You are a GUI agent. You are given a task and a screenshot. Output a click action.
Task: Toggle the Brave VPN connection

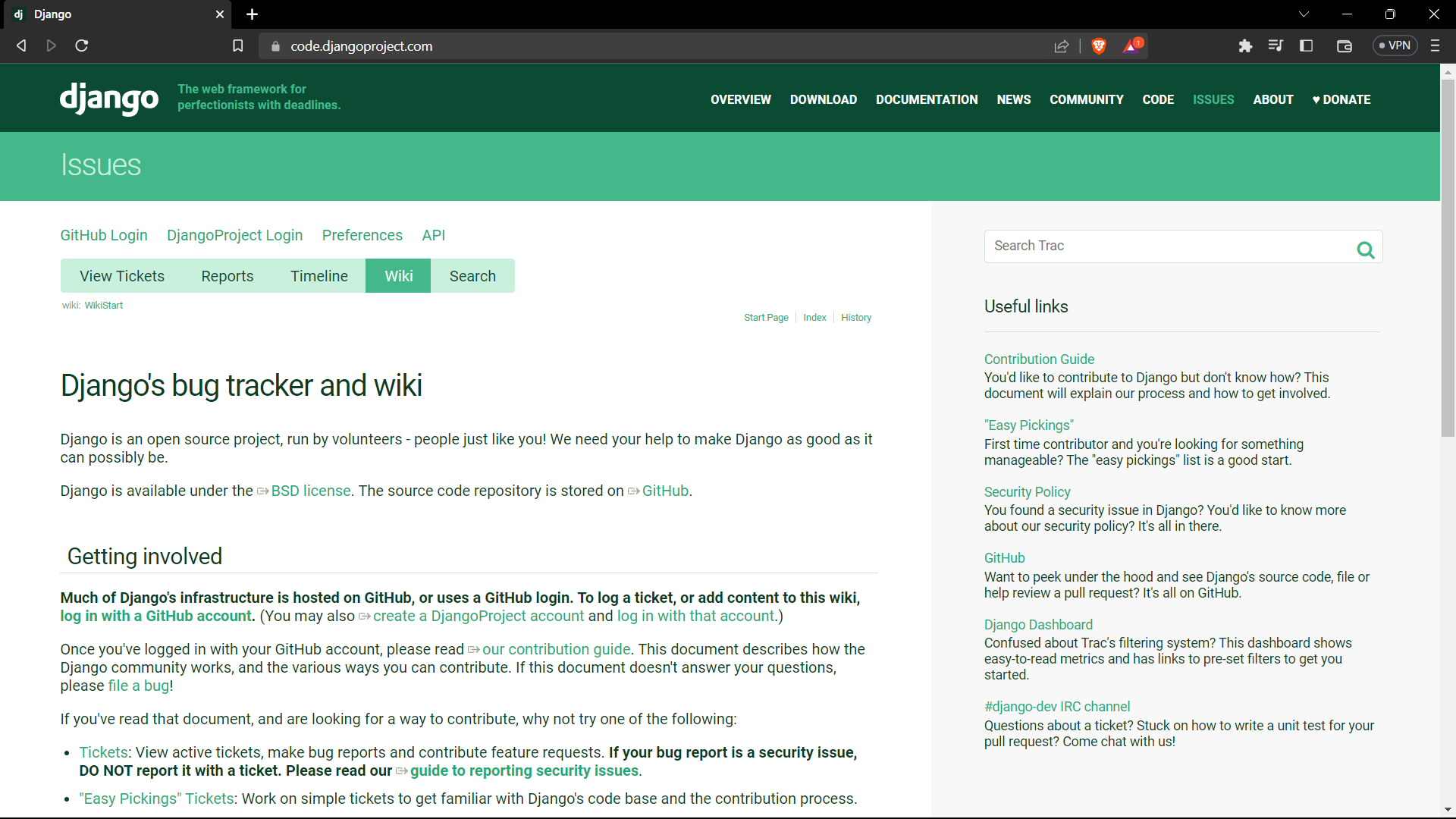click(1395, 45)
